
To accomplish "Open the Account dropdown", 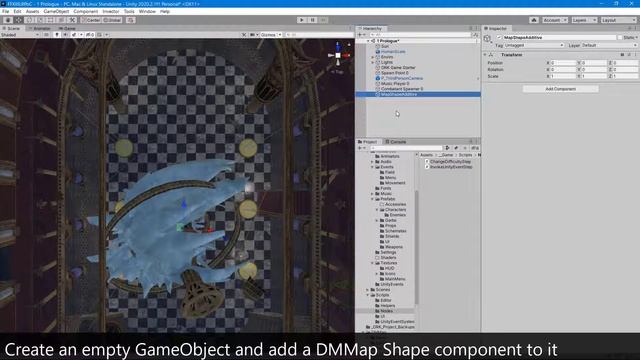I will [554, 20].
